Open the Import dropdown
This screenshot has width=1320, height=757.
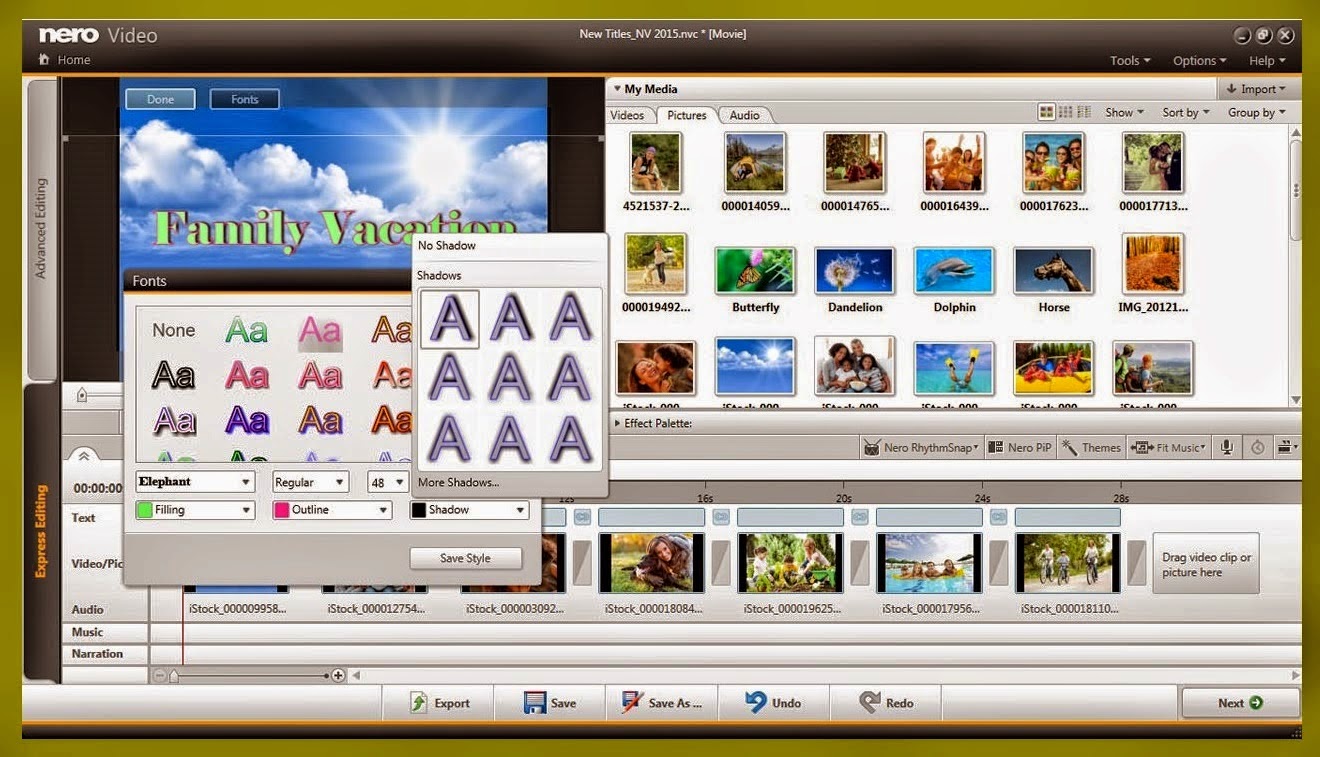tap(1258, 89)
